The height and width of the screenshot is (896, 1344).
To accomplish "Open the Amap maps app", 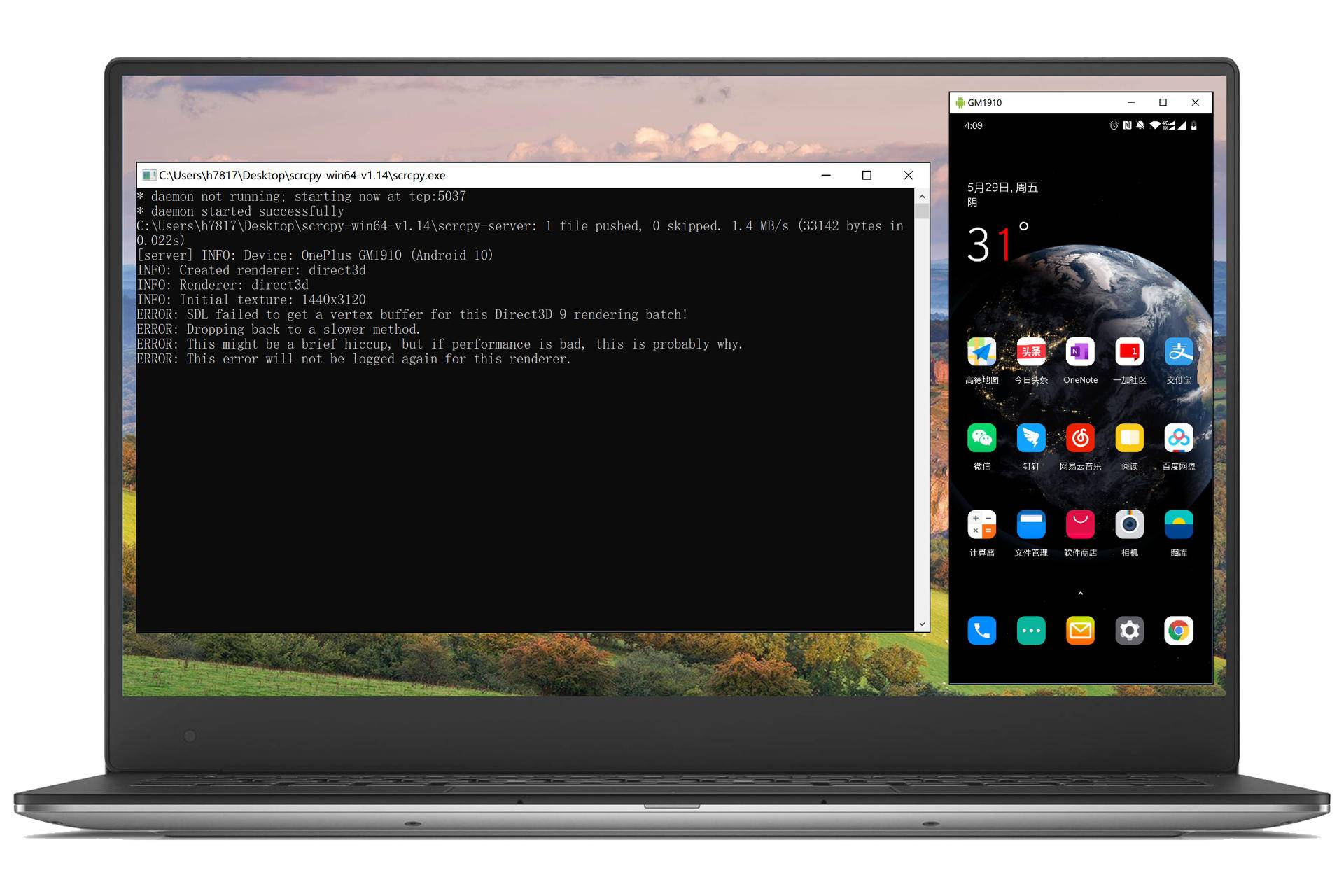I will [981, 352].
